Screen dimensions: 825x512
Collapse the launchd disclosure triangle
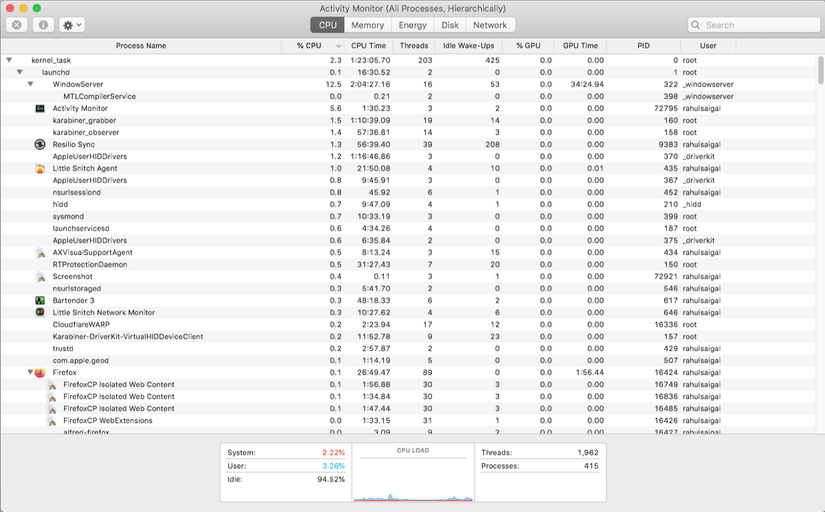pos(19,72)
